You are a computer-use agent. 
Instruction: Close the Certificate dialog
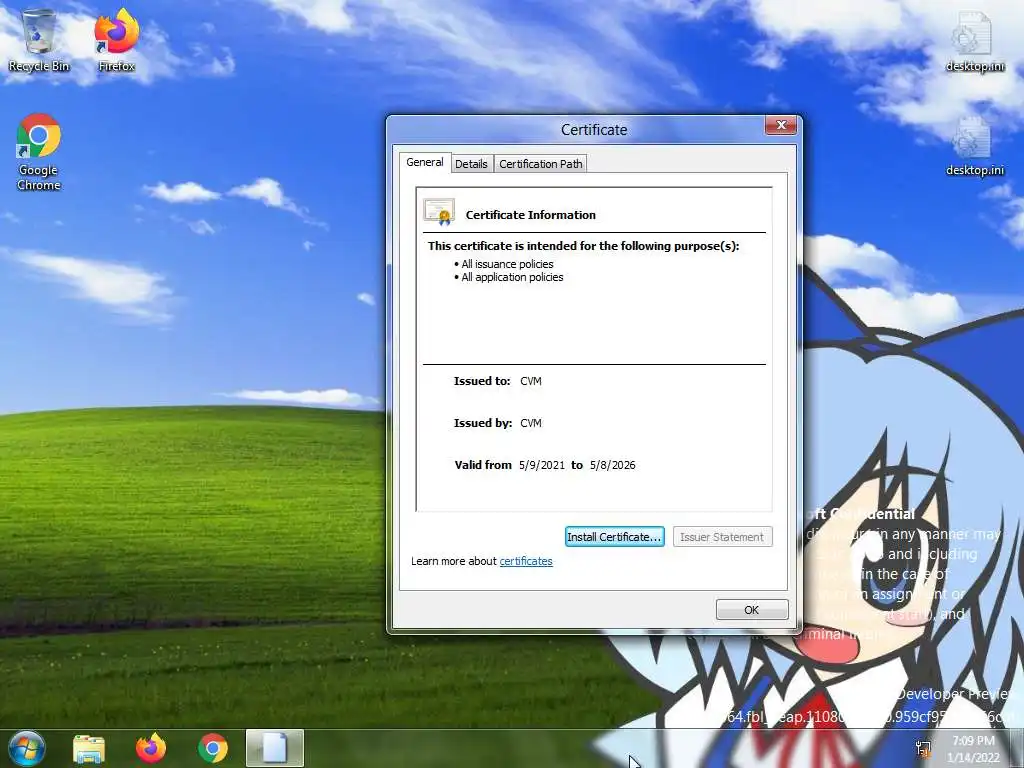pos(781,125)
